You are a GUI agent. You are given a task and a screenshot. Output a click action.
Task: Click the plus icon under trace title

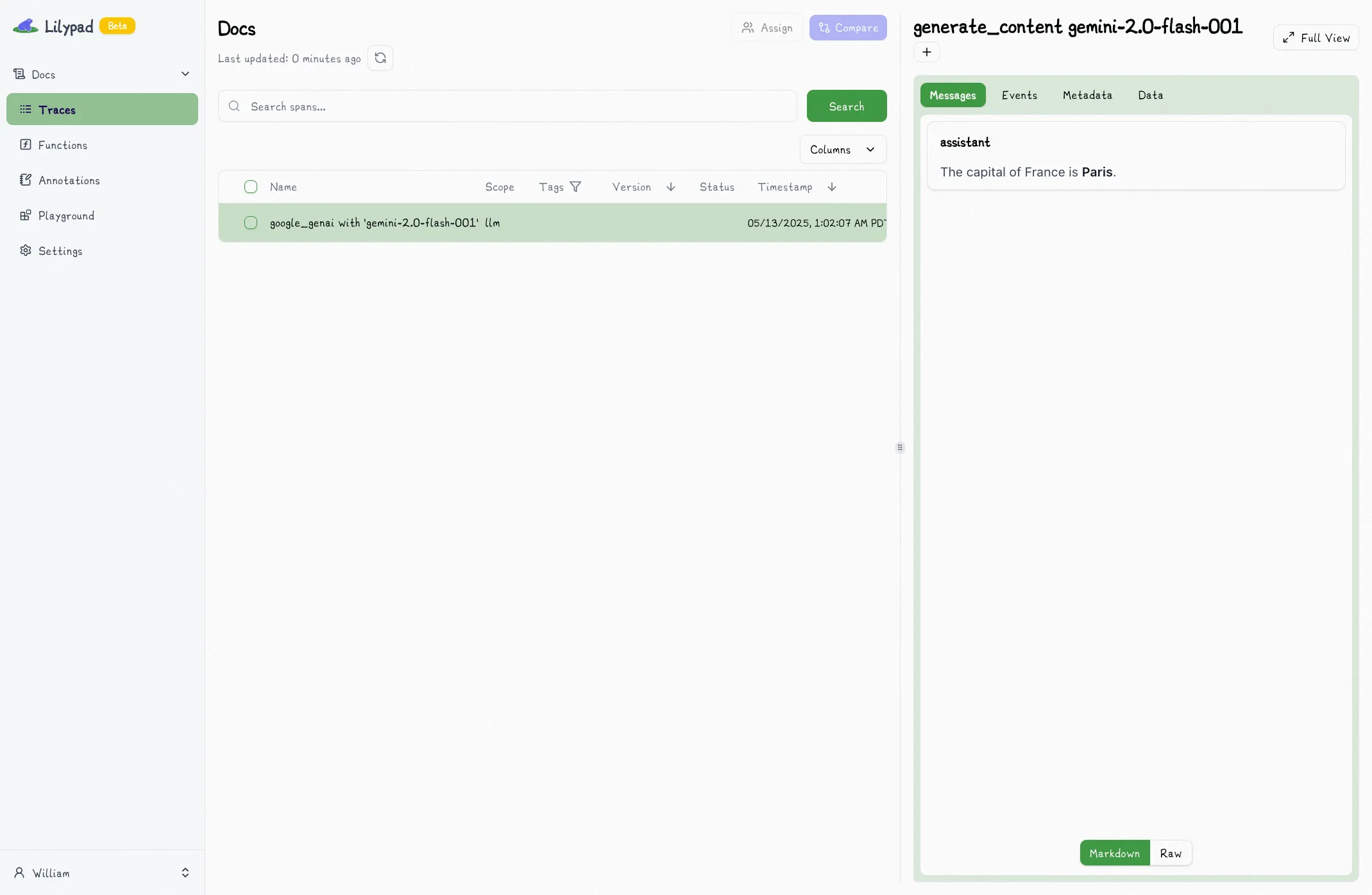[x=926, y=53]
